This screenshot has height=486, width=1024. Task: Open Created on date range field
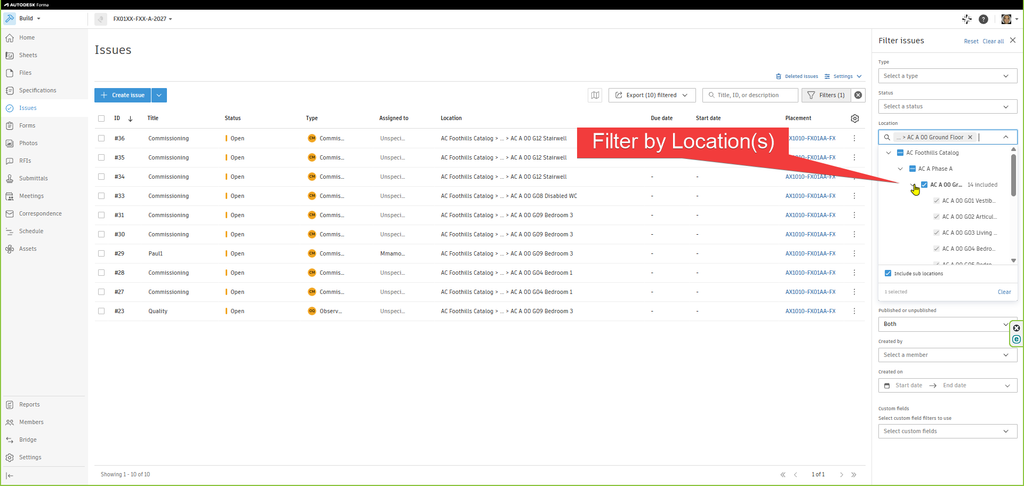(x=948, y=385)
